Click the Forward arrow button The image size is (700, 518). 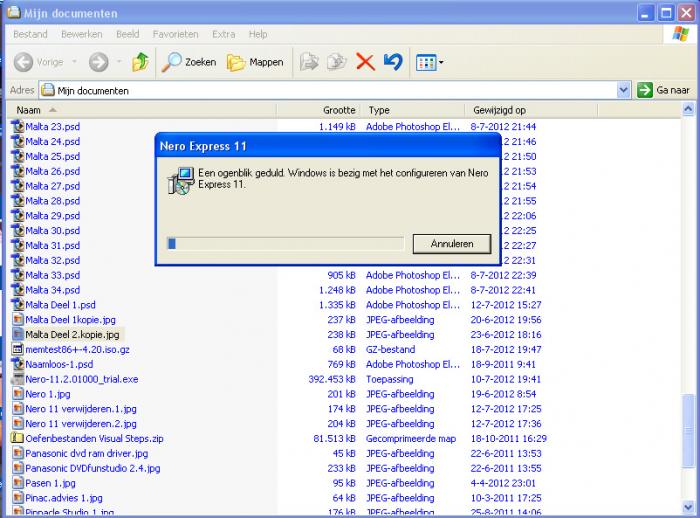click(99, 62)
